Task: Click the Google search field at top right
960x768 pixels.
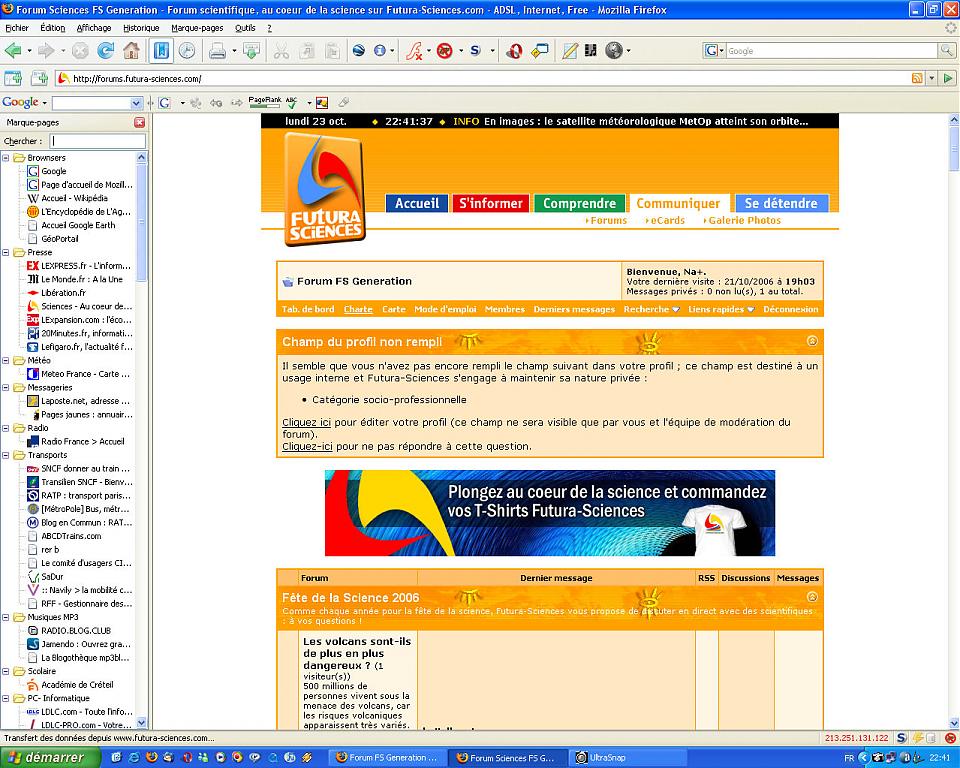Action: (x=831, y=51)
